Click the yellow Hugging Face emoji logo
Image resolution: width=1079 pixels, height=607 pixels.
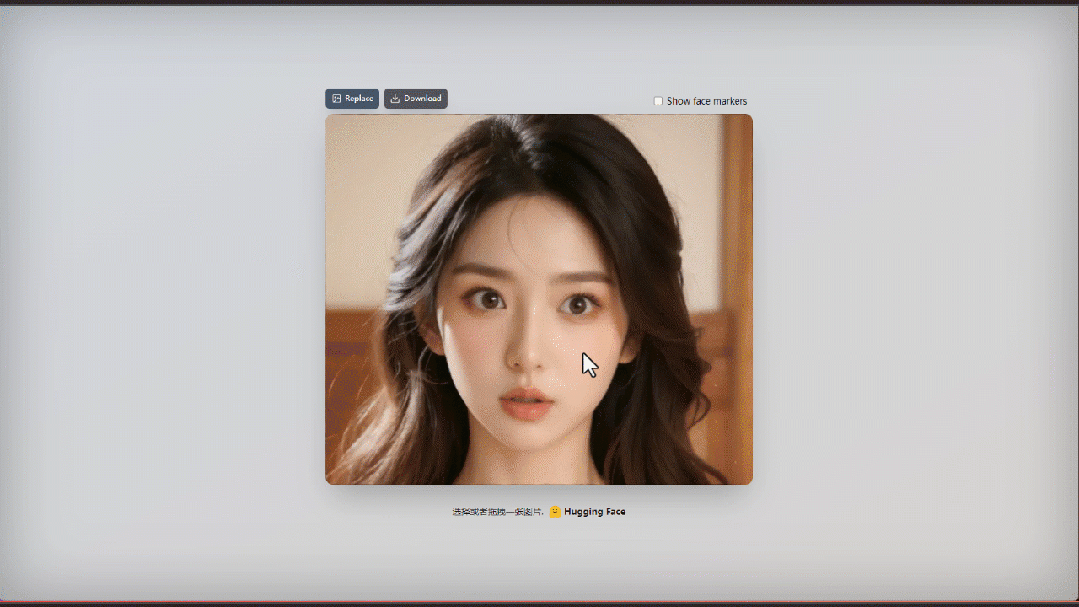coord(555,512)
